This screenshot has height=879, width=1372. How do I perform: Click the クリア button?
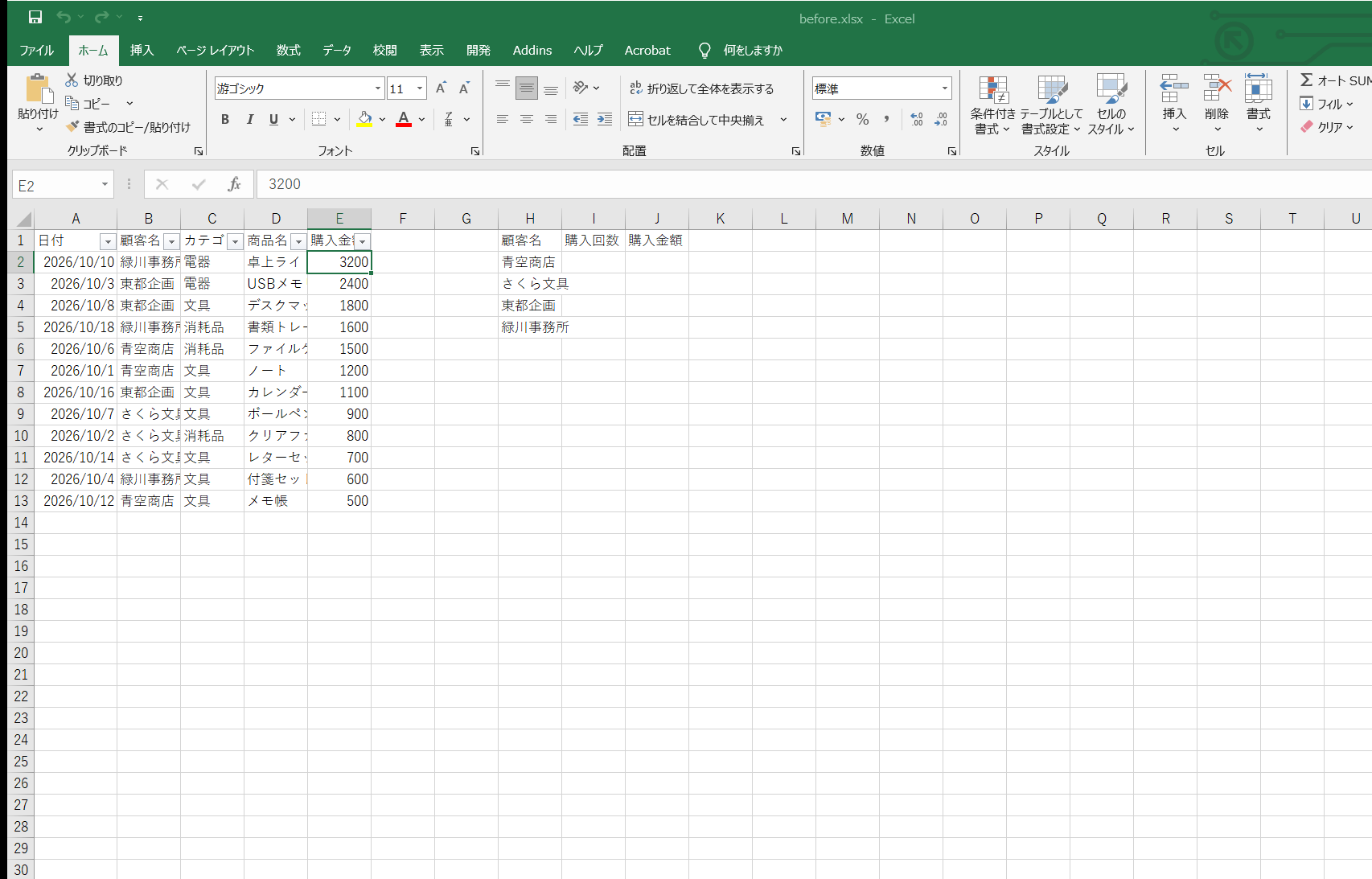click(1327, 127)
